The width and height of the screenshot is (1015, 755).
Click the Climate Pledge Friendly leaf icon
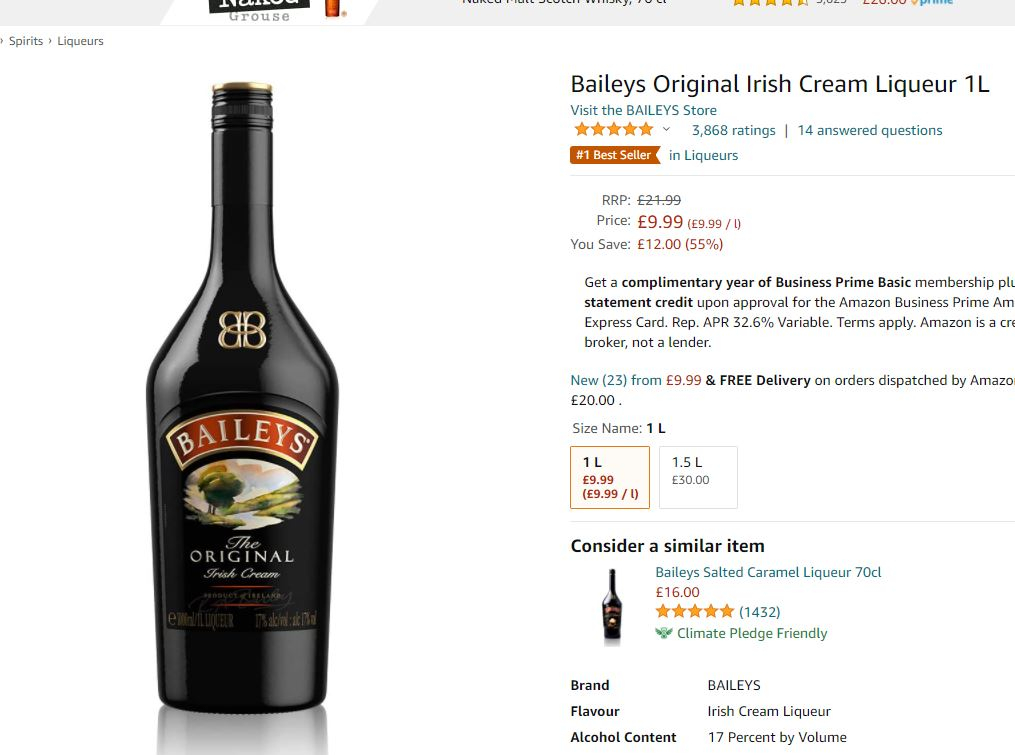[664, 633]
